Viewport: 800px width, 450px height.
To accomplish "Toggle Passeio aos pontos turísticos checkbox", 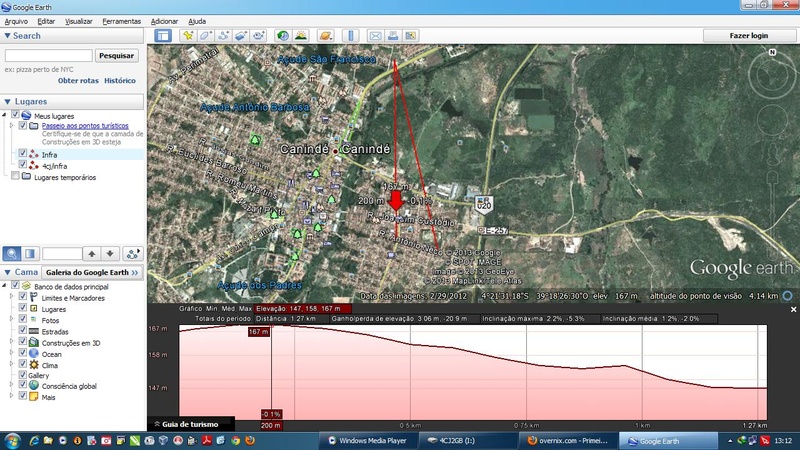I will [22, 125].
